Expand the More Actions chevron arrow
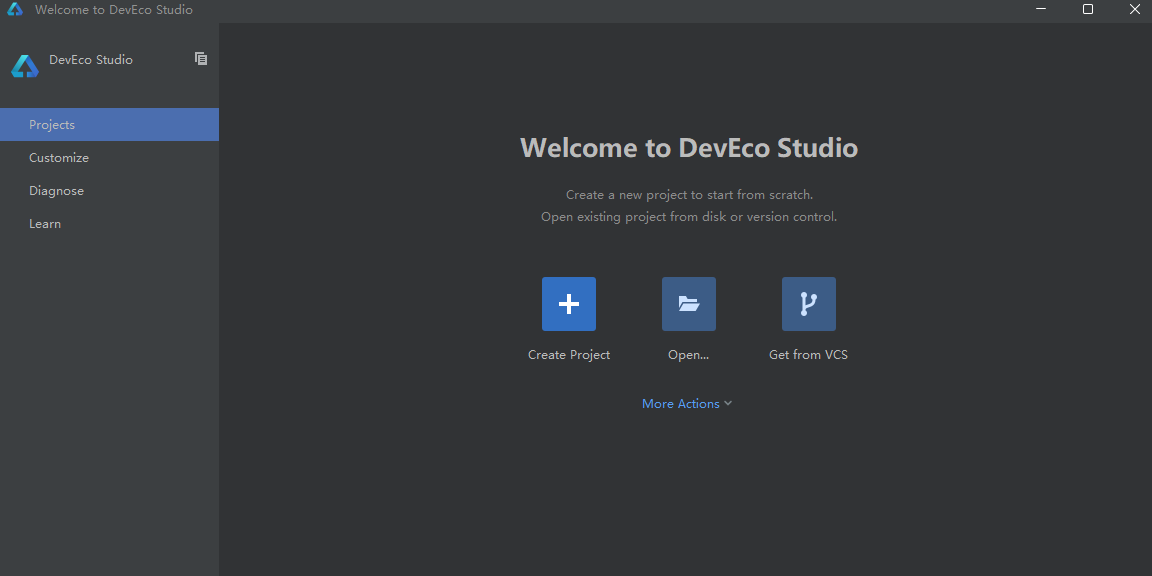The width and height of the screenshot is (1152, 576). tap(728, 404)
